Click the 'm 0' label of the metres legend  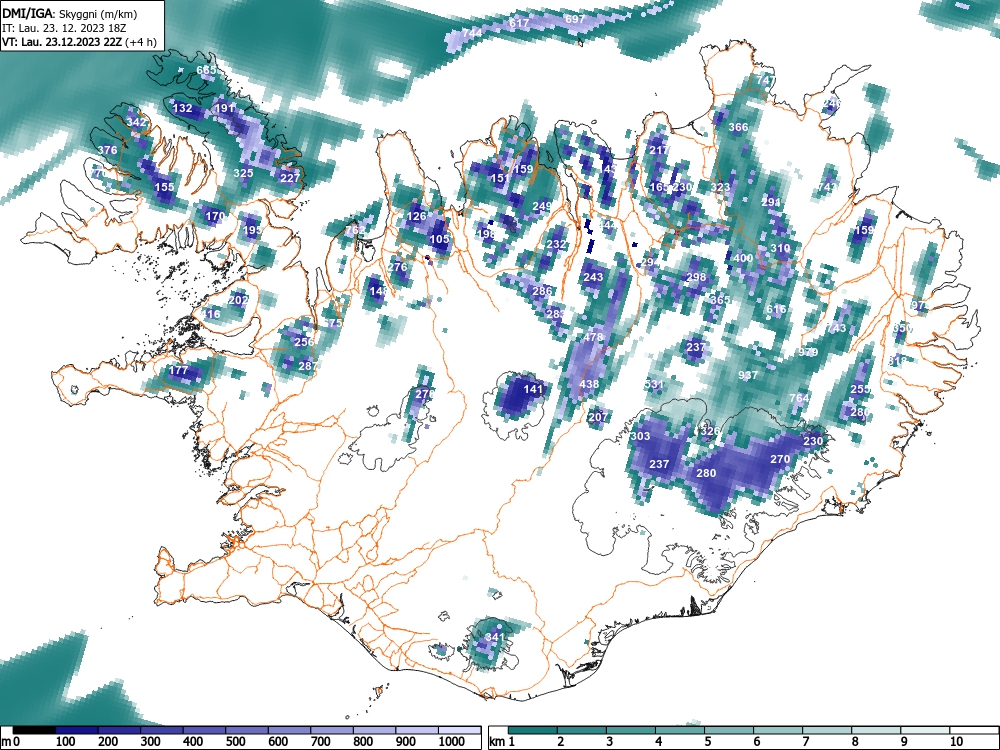11,742
